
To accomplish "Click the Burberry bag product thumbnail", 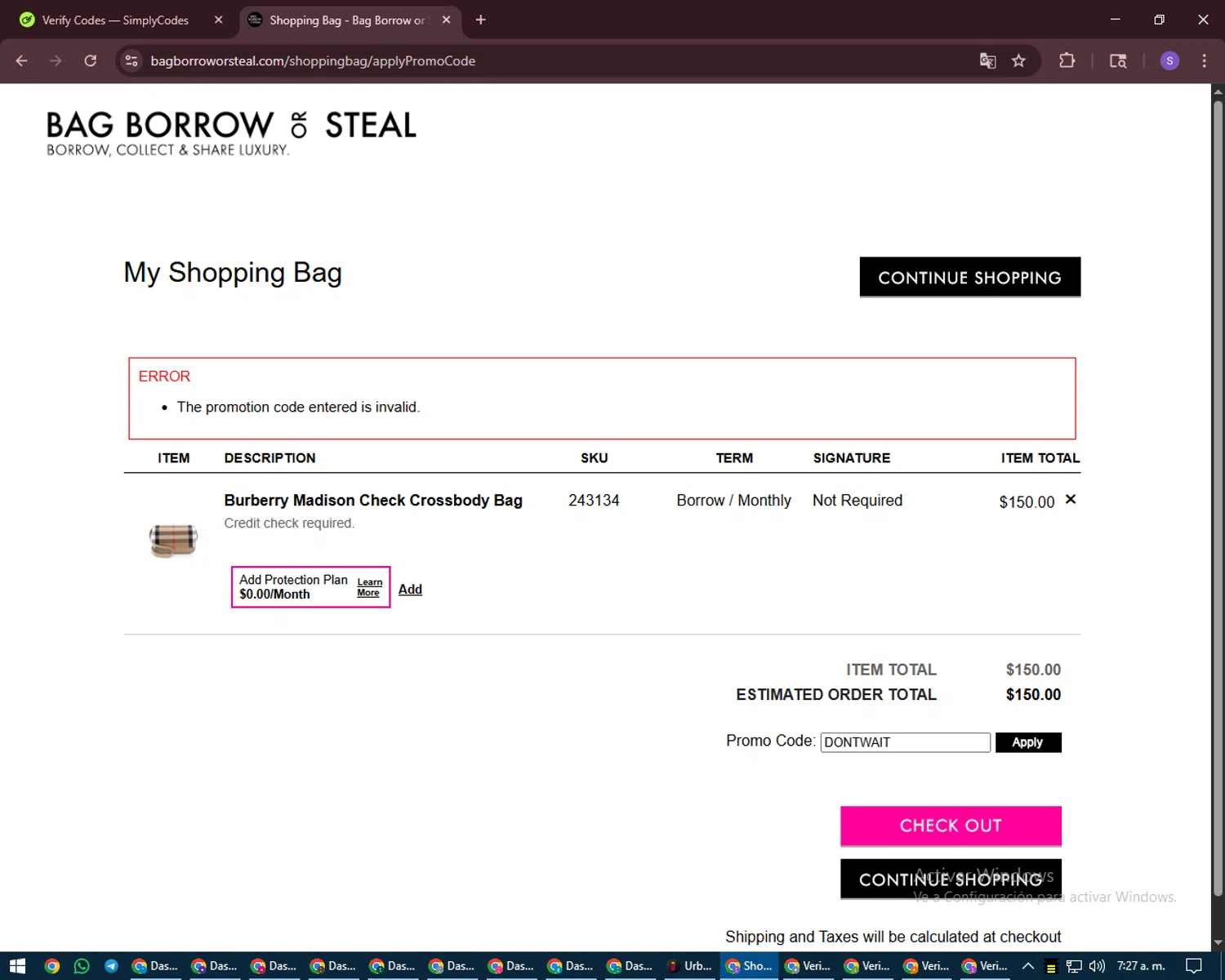I will pyautogui.click(x=173, y=540).
